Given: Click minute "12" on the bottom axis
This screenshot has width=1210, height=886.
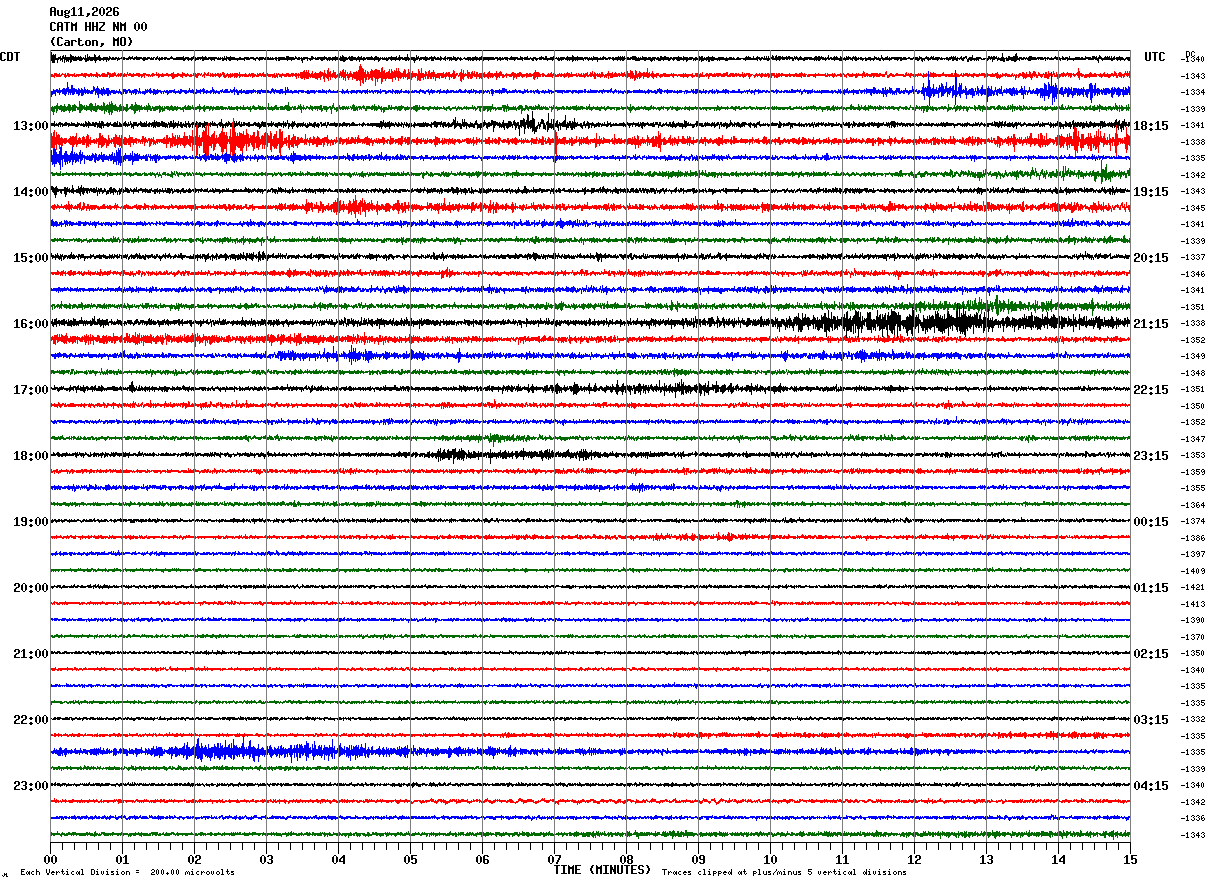Looking at the screenshot, I should pos(914,859).
